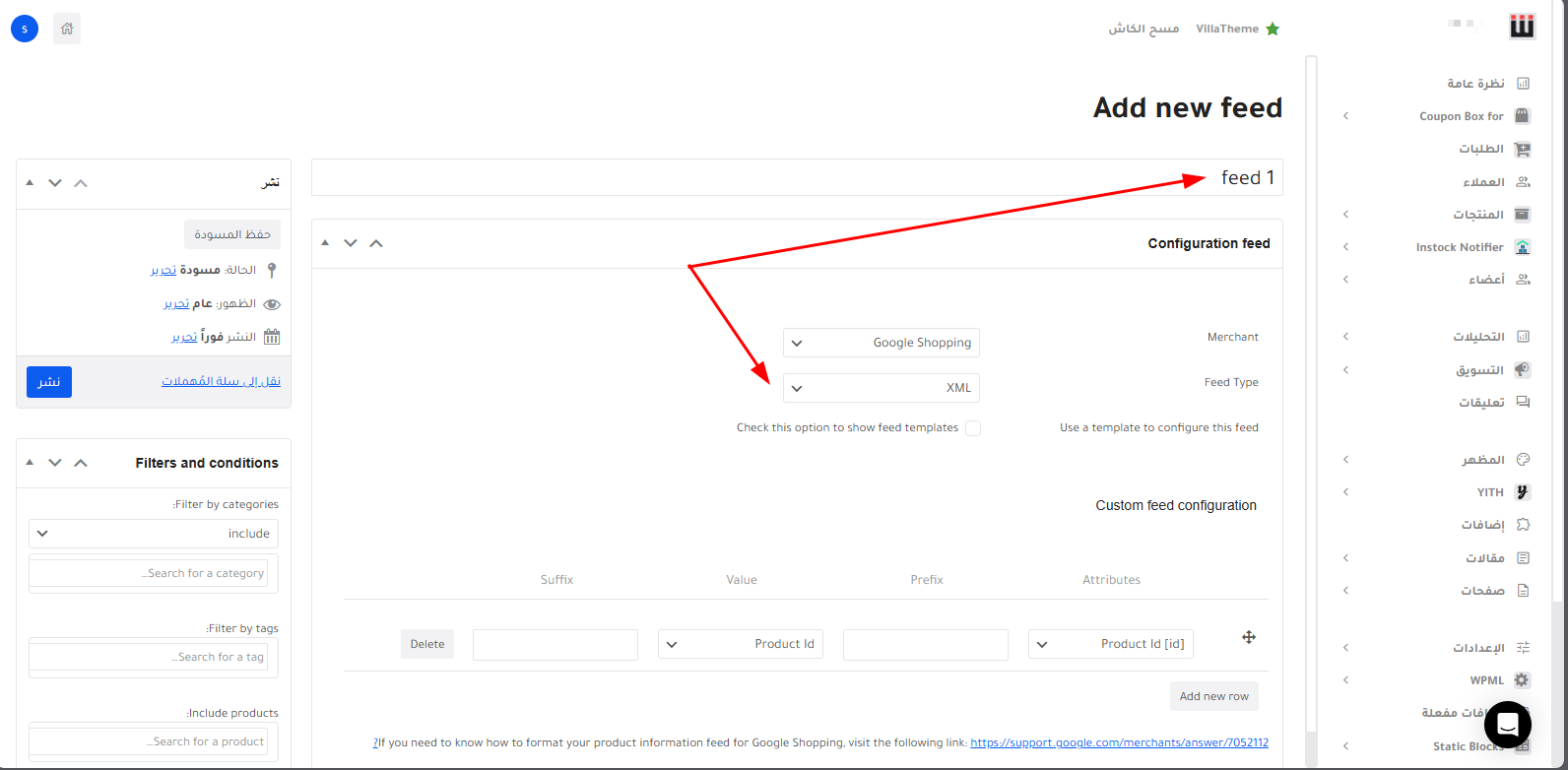Click the Search for a tag field

point(150,657)
